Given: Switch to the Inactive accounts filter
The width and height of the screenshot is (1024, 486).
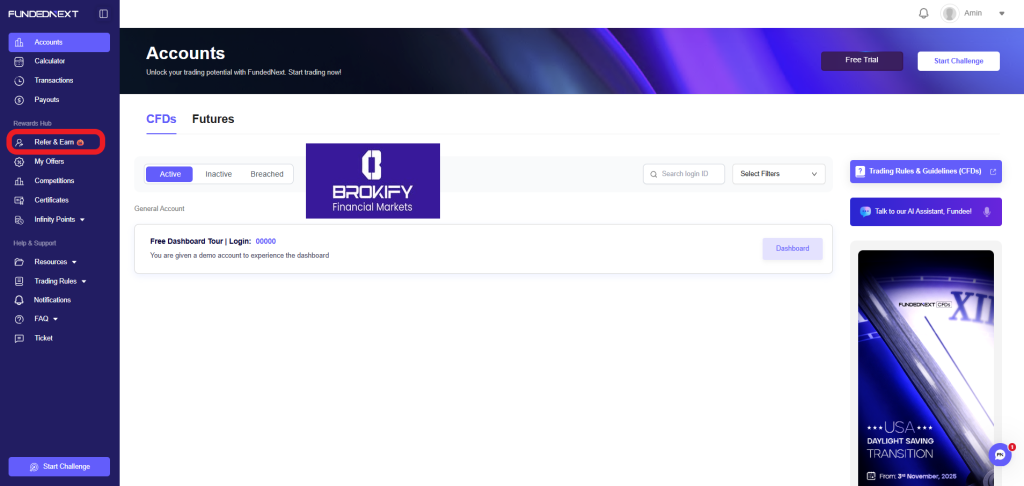Looking at the screenshot, I should (x=218, y=174).
